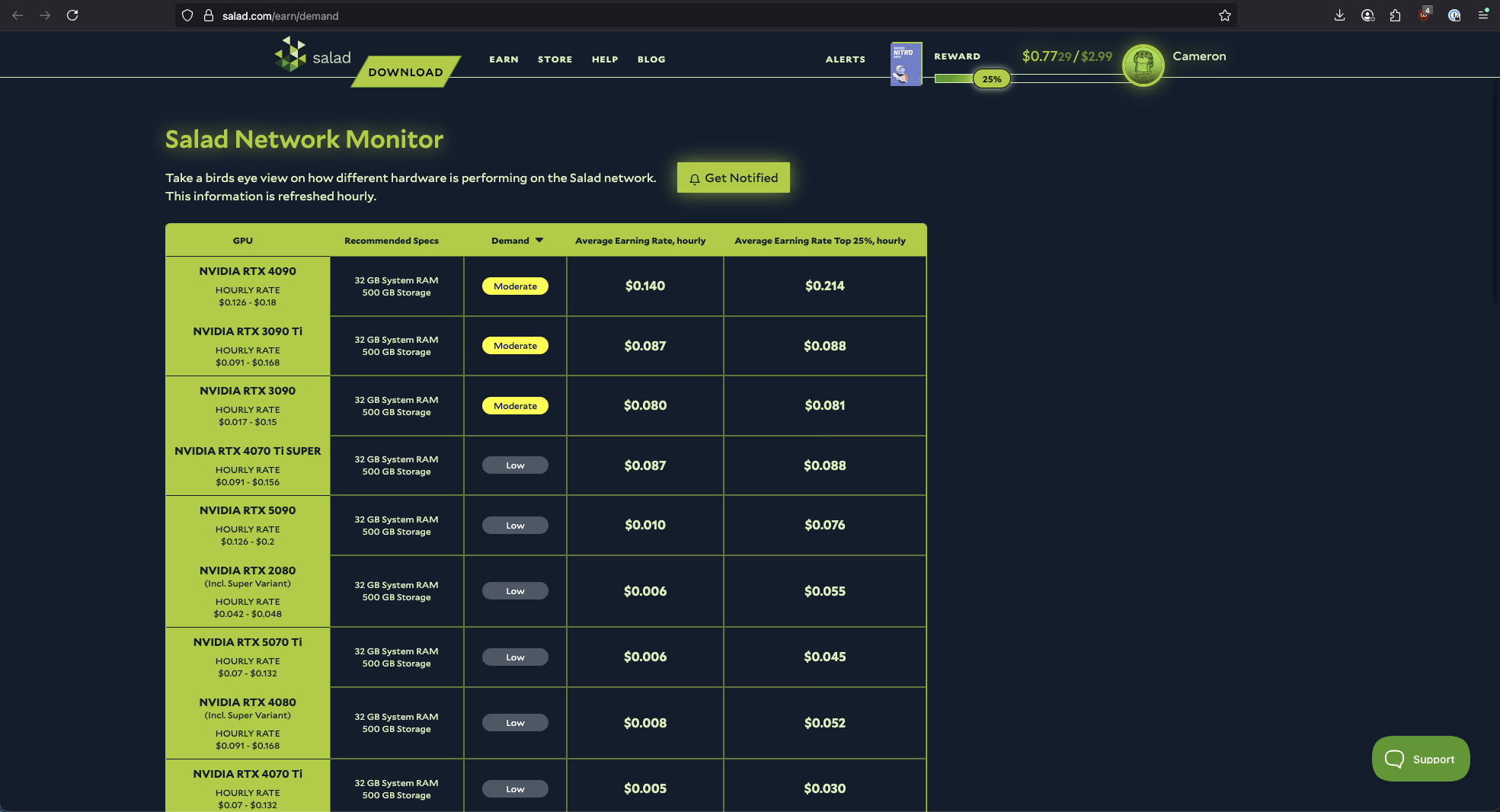Click Low badge for RTX 5070 Ti
This screenshot has width=1500, height=812.
[515, 657]
